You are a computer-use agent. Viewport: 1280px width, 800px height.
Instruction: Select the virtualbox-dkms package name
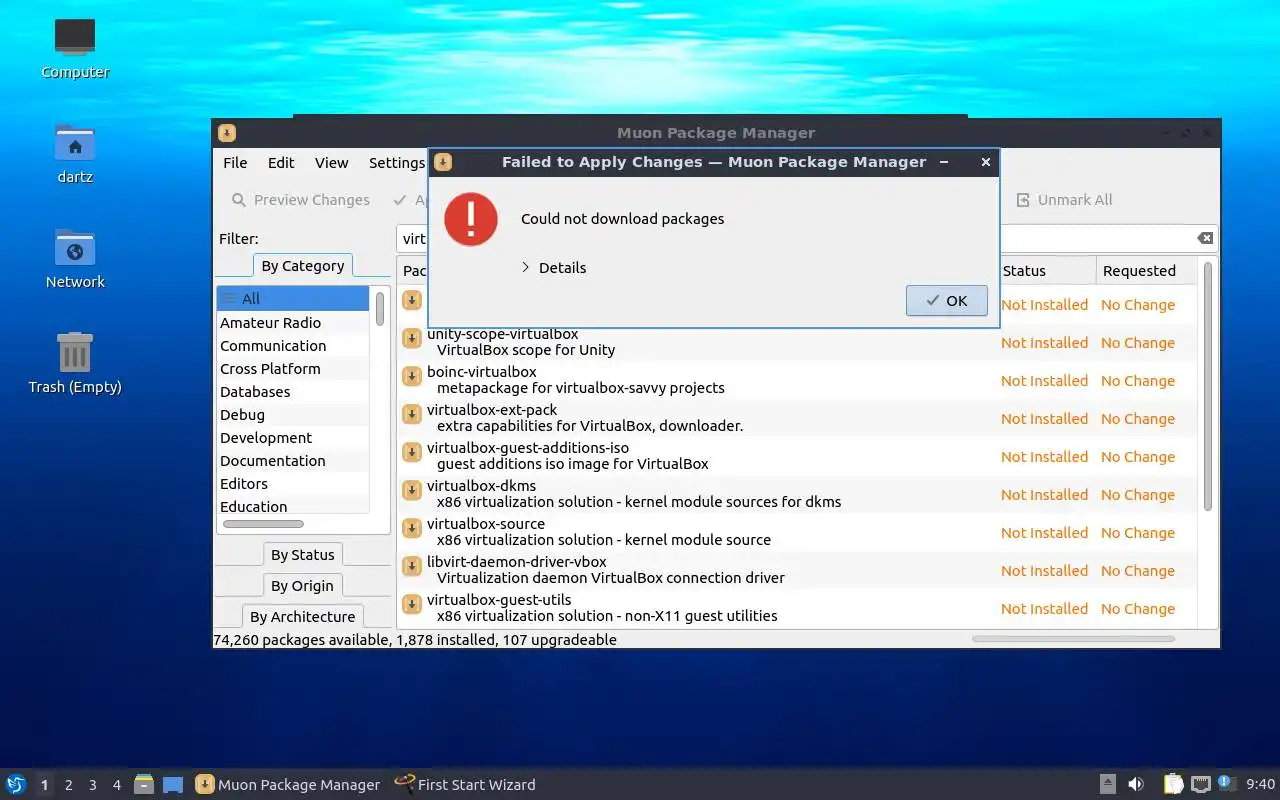[x=481, y=486]
